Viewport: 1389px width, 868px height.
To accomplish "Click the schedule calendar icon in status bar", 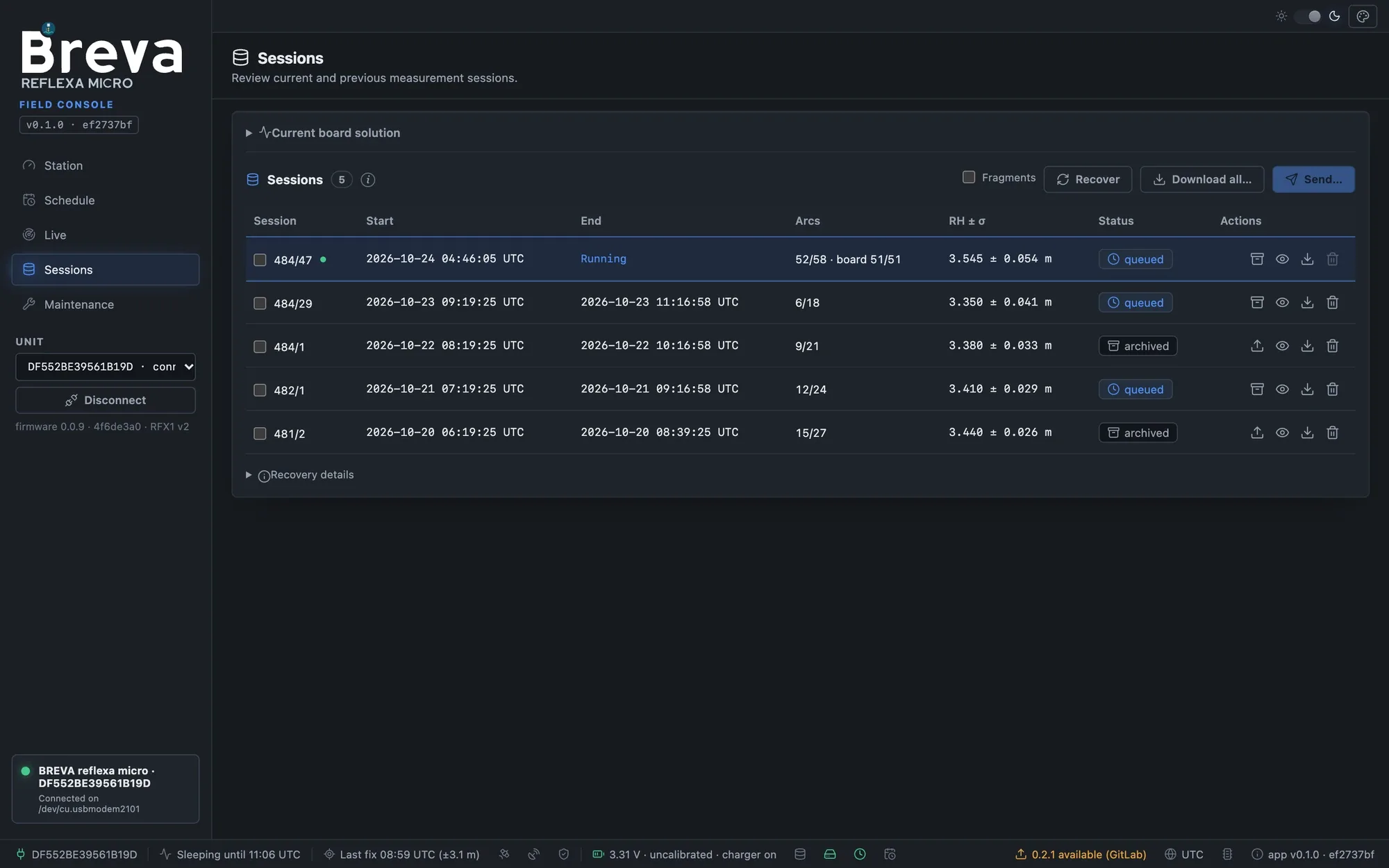I will 890,854.
